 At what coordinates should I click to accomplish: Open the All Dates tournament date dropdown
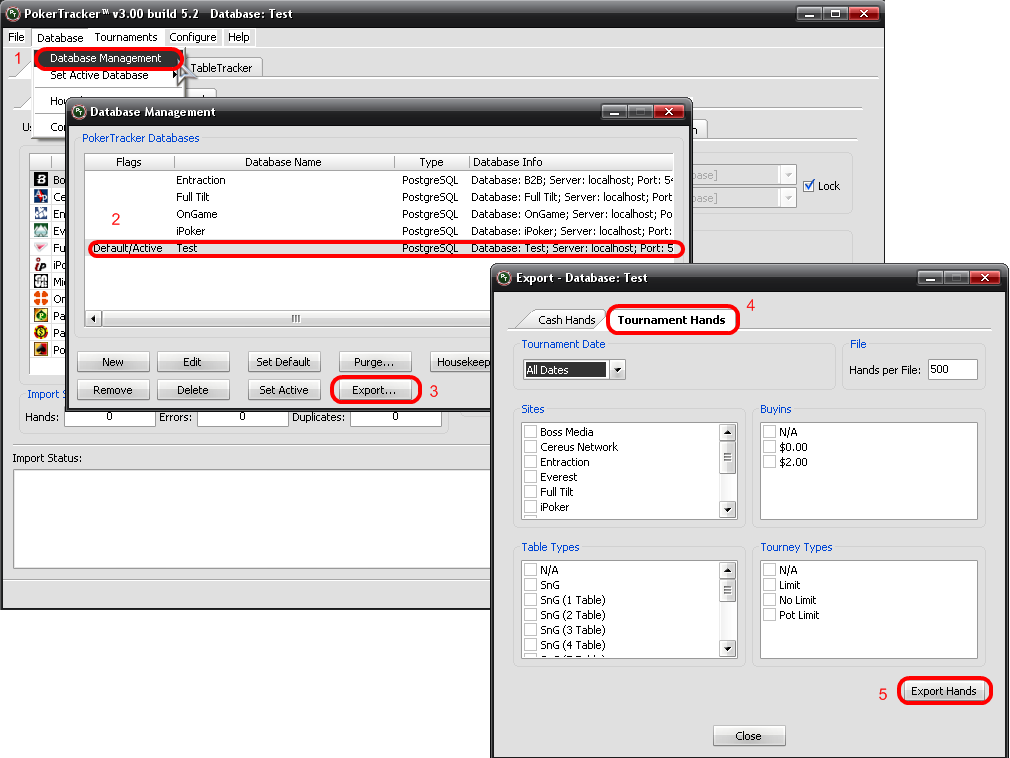click(x=618, y=370)
